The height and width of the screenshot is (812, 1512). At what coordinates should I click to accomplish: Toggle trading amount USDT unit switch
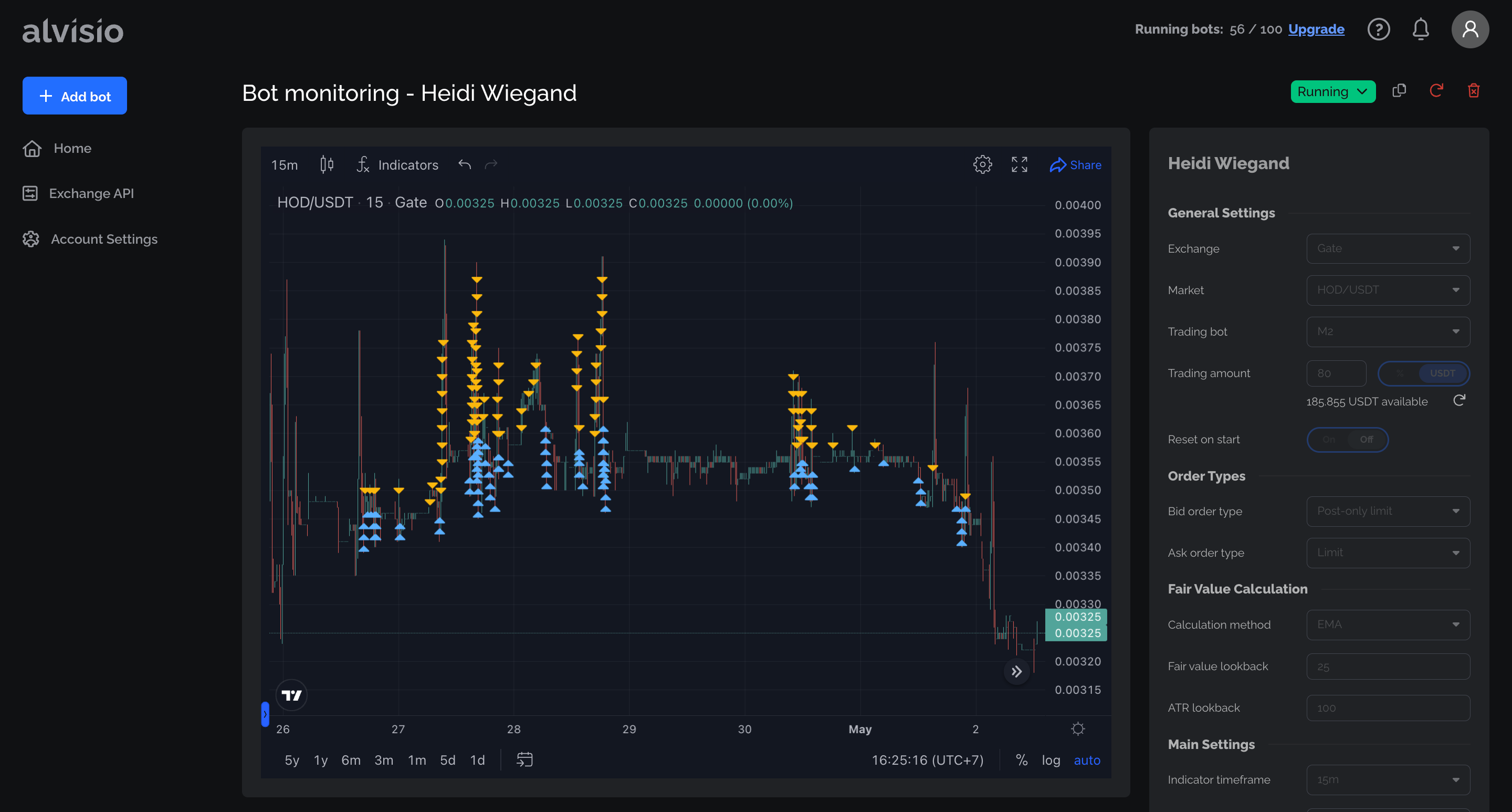pyautogui.click(x=1423, y=373)
